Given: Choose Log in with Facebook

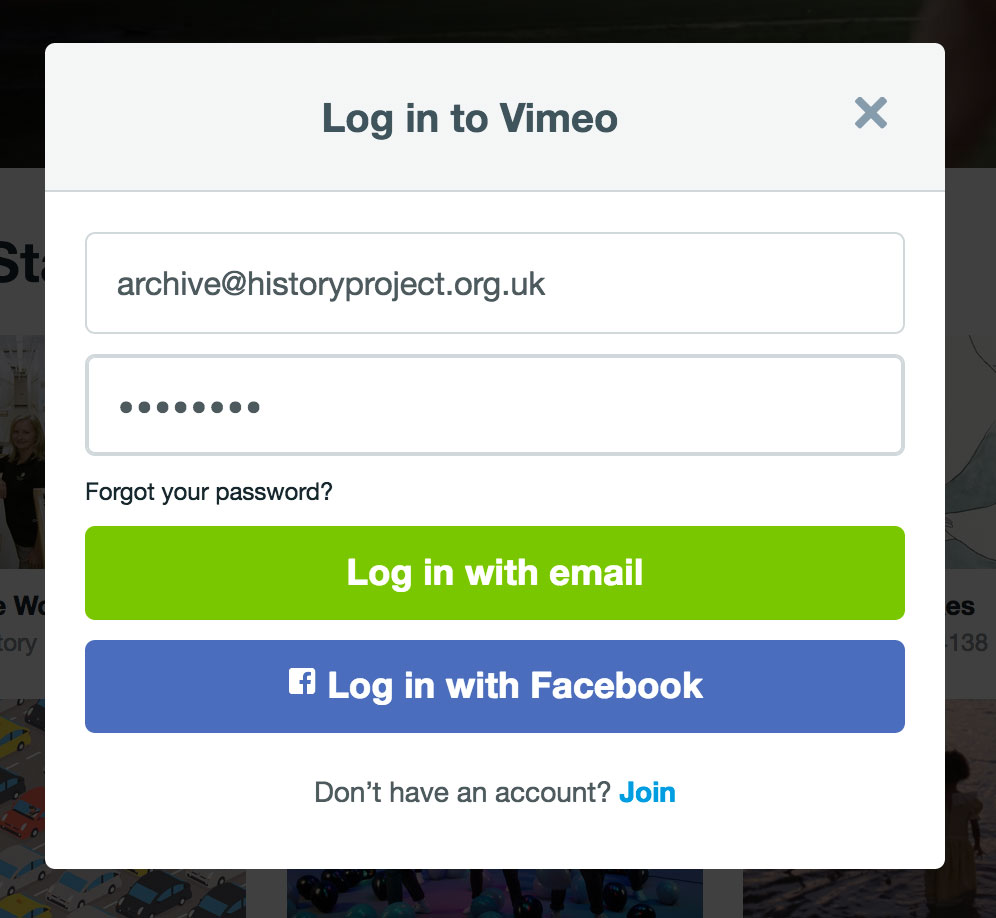Looking at the screenshot, I should click(495, 686).
